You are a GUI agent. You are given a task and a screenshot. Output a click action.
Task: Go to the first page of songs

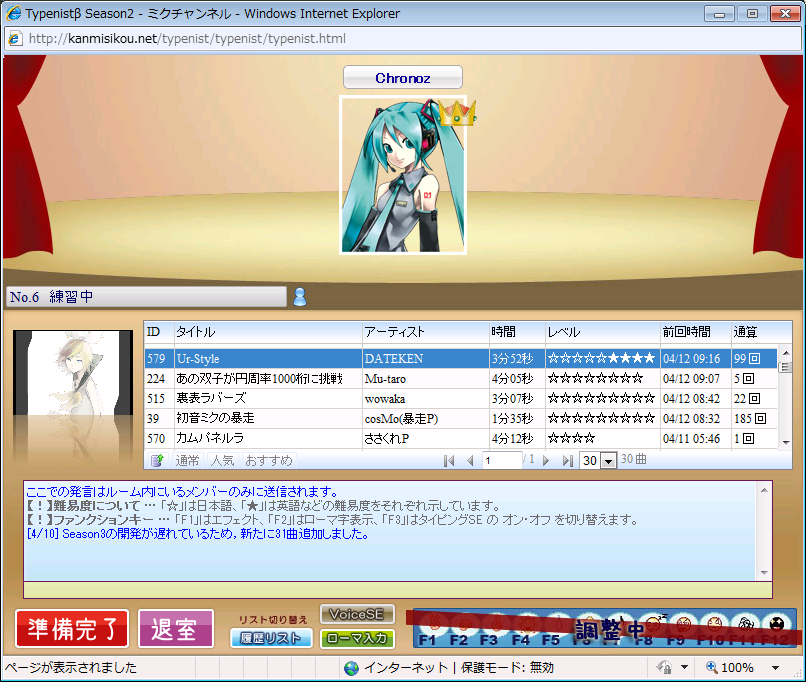(x=449, y=460)
